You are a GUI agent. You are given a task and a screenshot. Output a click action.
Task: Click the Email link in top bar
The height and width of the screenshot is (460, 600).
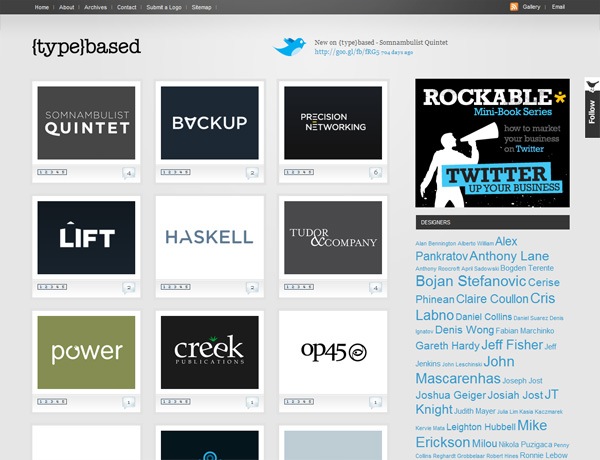click(x=558, y=7)
